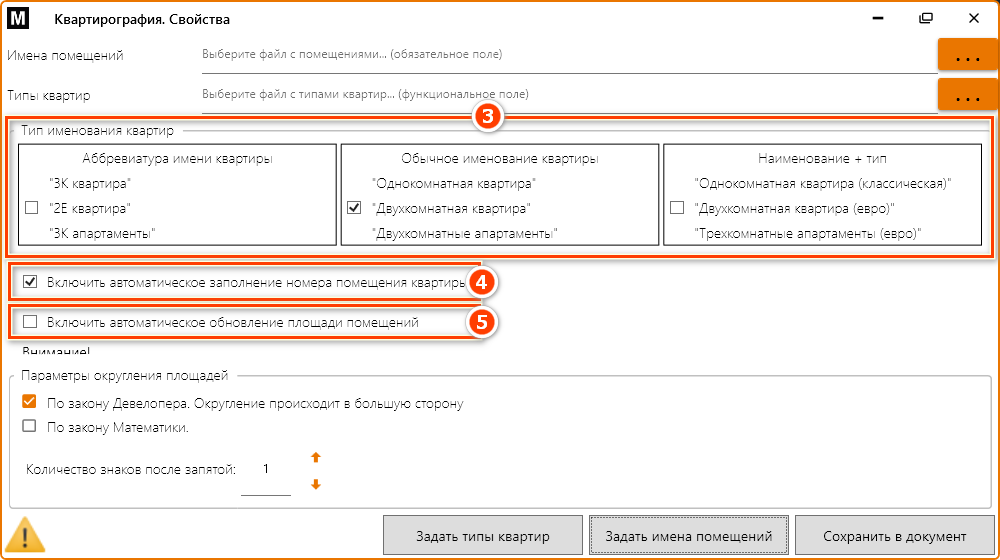
Task: Uncheck the regular apartment naming checkbox
Action: tap(353, 208)
